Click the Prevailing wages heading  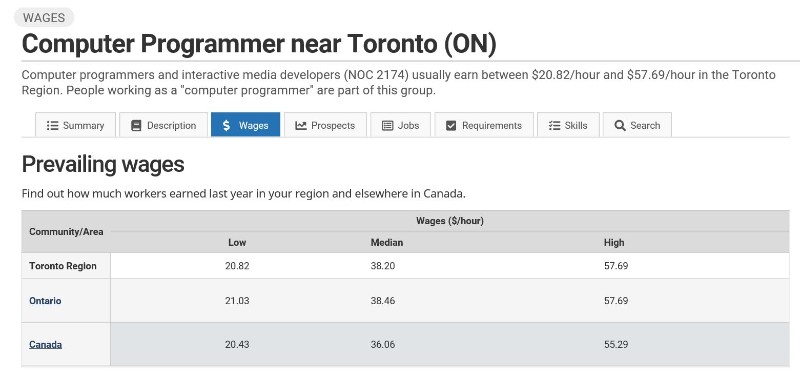(103, 164)
